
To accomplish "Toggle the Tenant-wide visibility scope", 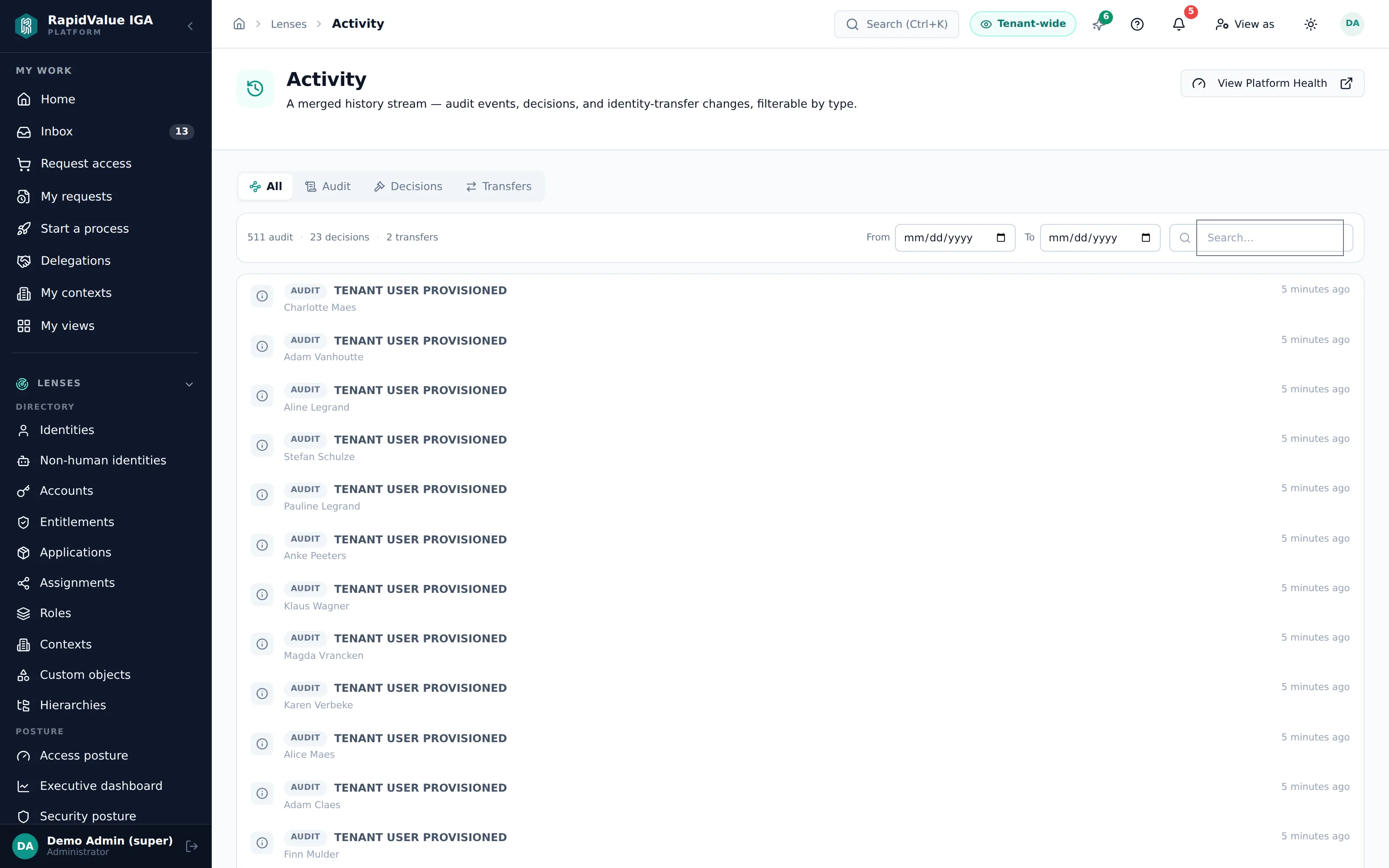I will [x=1023, y=24].
